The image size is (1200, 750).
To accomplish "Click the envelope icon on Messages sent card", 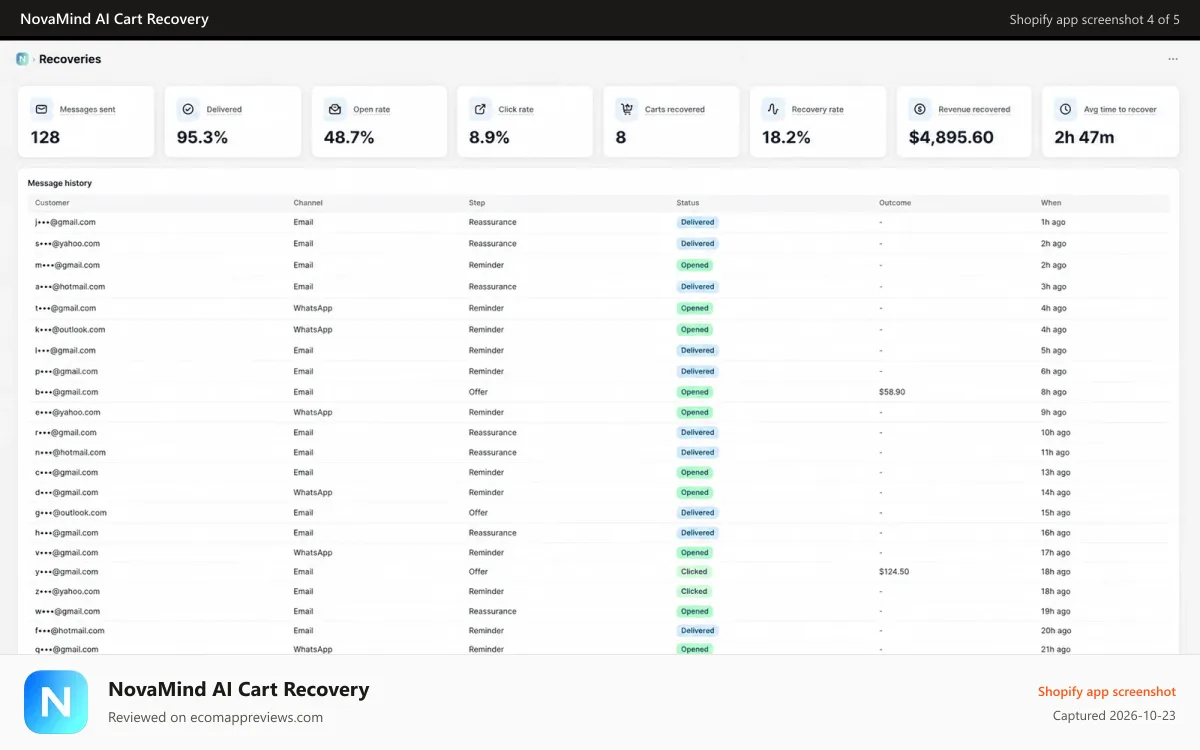I will [x=42, y=109].
